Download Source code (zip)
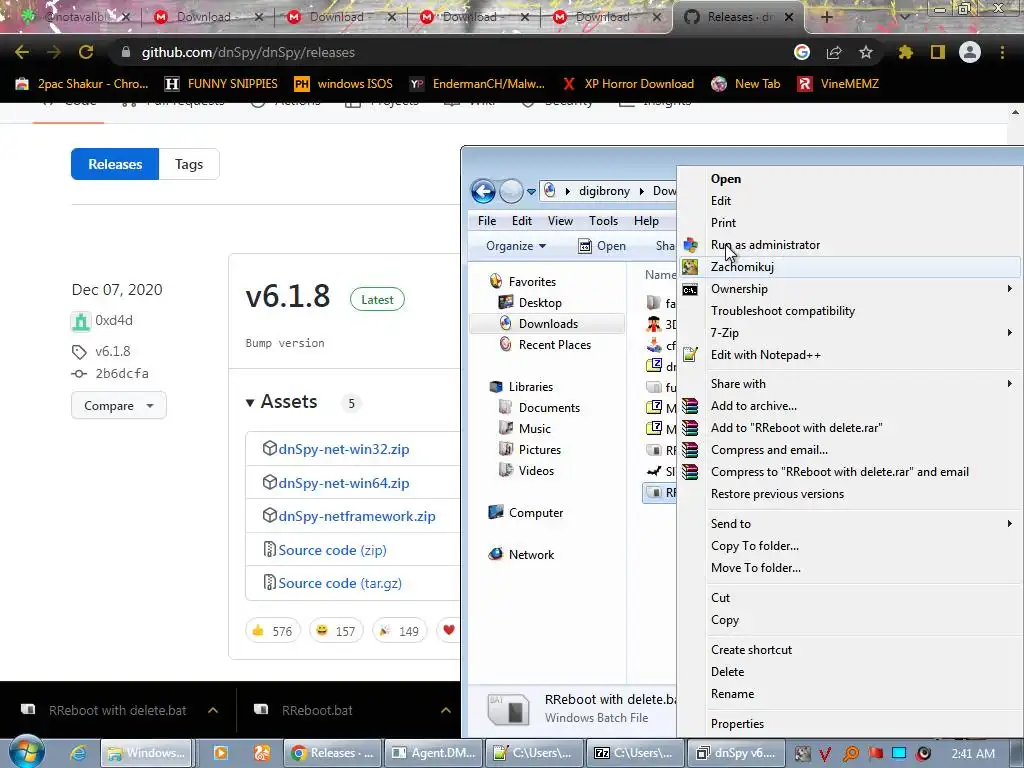This screenshot has height=768, width=1024. (x=332, y=550)
